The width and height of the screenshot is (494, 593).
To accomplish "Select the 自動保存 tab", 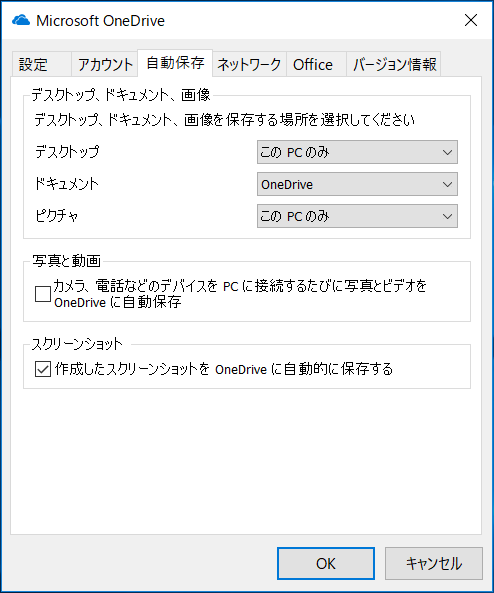I will [x=175, y=63].
